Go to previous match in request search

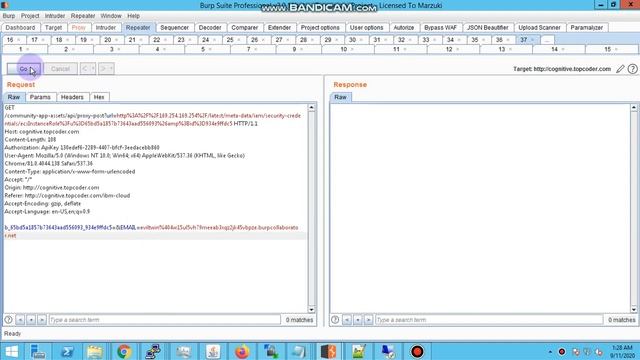click(20, 320)
